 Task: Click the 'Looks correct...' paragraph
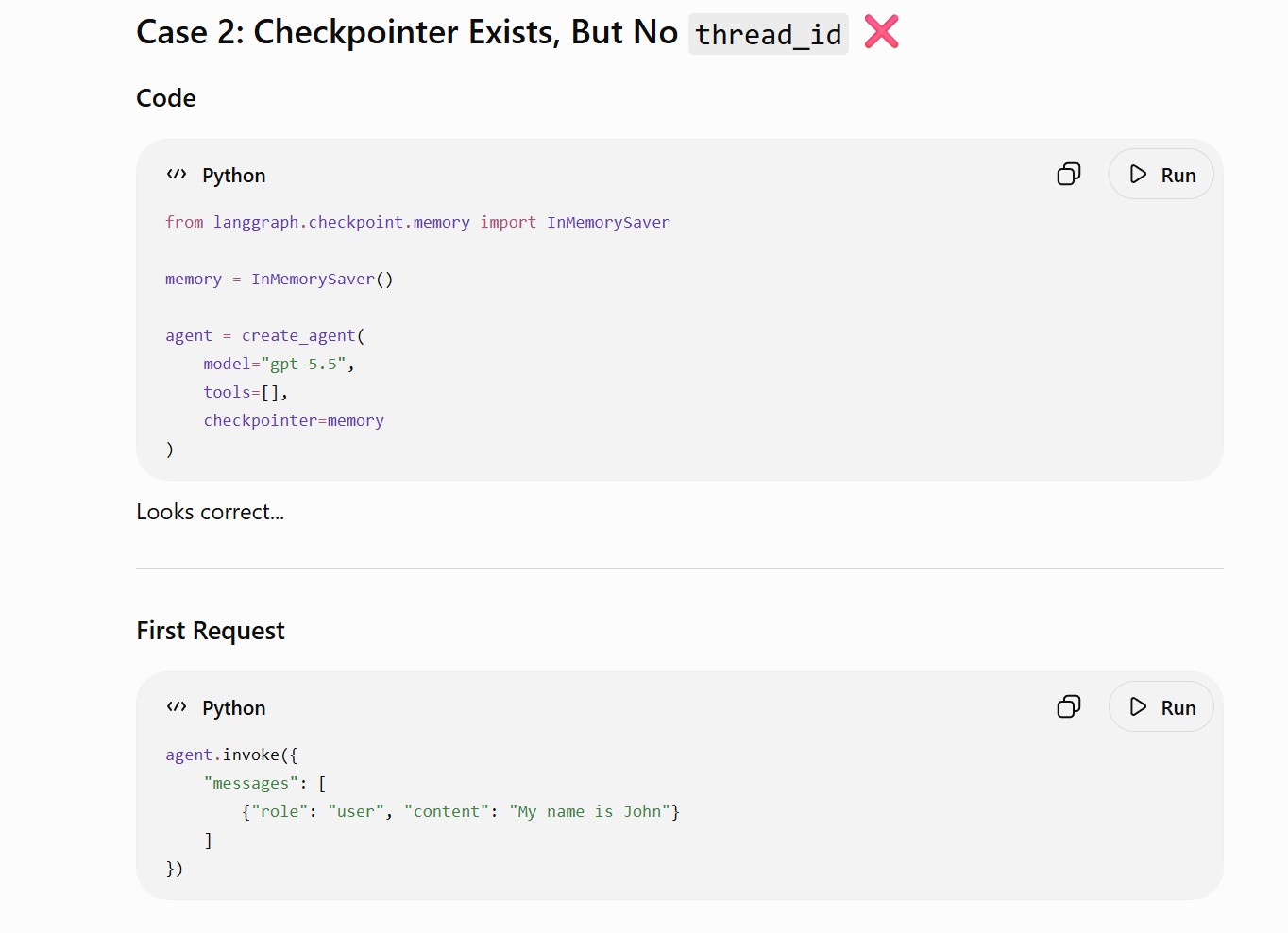pyautogui.click(x=211, y=512)
